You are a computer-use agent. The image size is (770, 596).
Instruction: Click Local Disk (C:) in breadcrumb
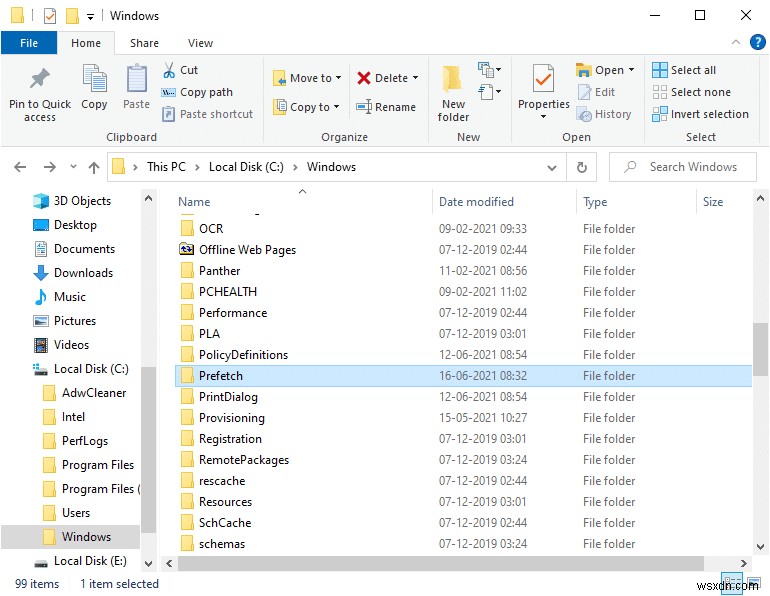(246, 167)
